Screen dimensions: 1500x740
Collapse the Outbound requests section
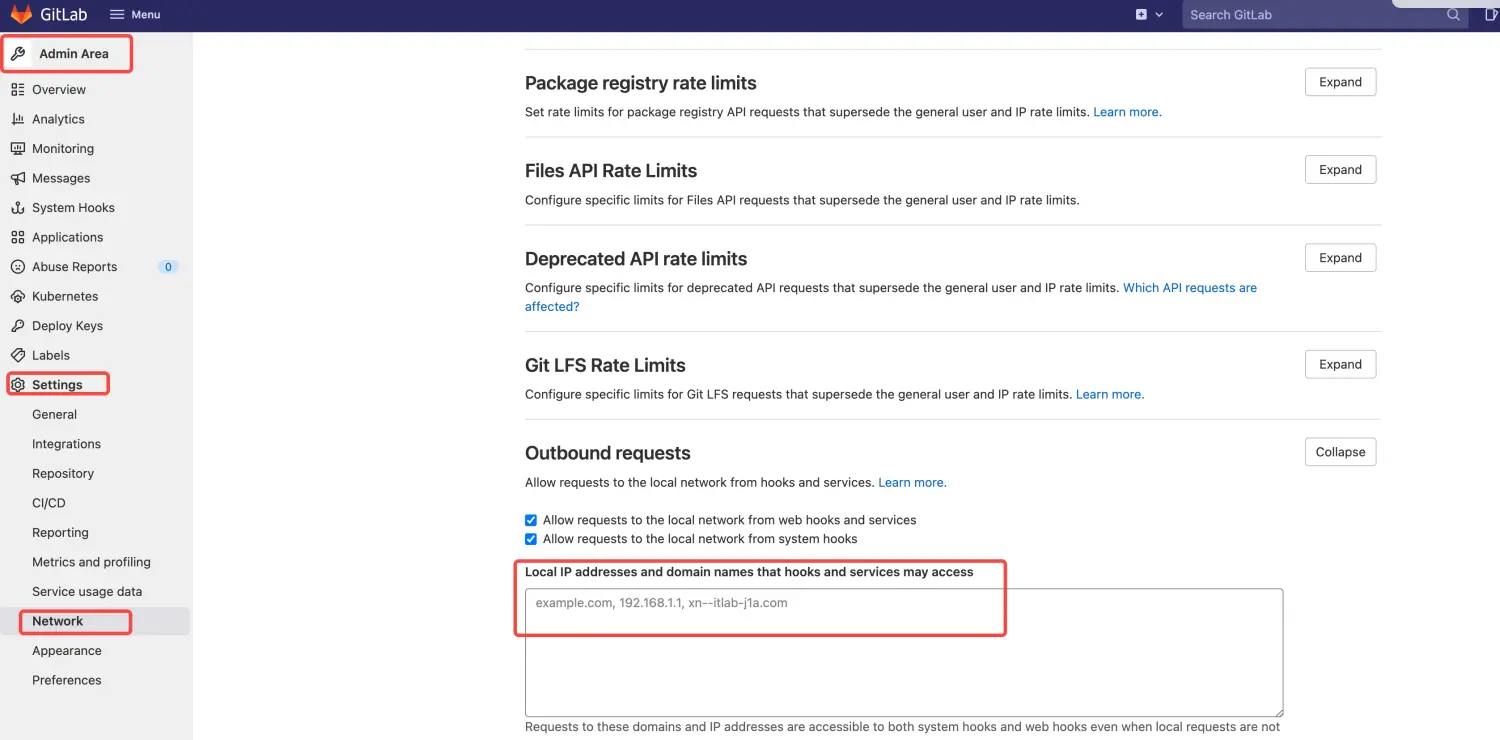click(1340, 452)
